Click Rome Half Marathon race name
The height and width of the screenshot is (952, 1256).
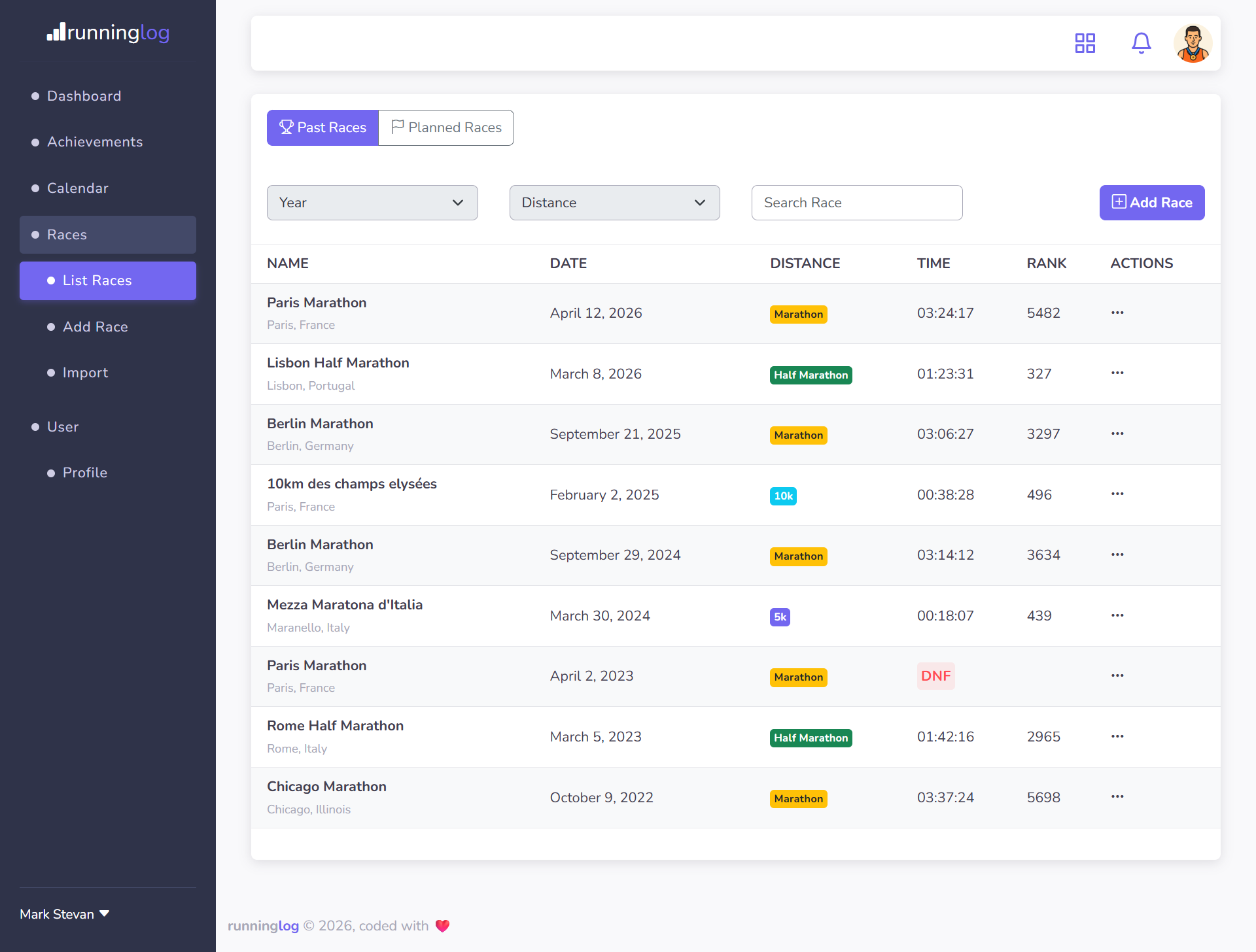coord(335,726)
